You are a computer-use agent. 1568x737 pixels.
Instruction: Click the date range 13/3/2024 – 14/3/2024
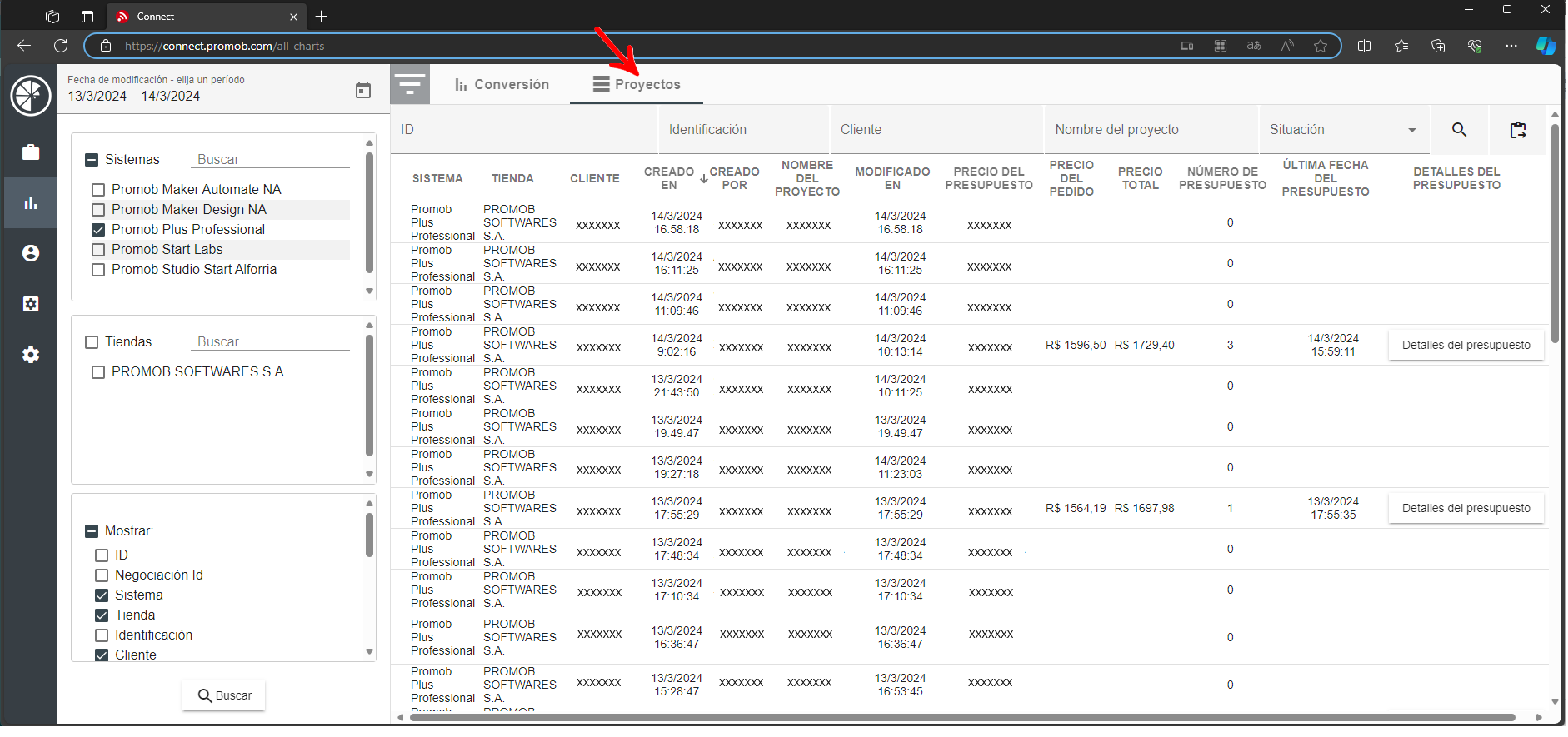pyautogui.click(x=134, y=97)
